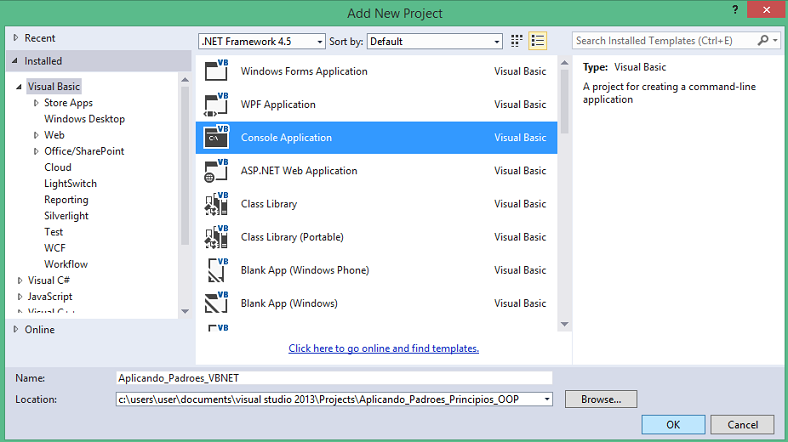This screenshot has height=442, width=788.
Task: Click the WPF Application template name
Action: 278,104
